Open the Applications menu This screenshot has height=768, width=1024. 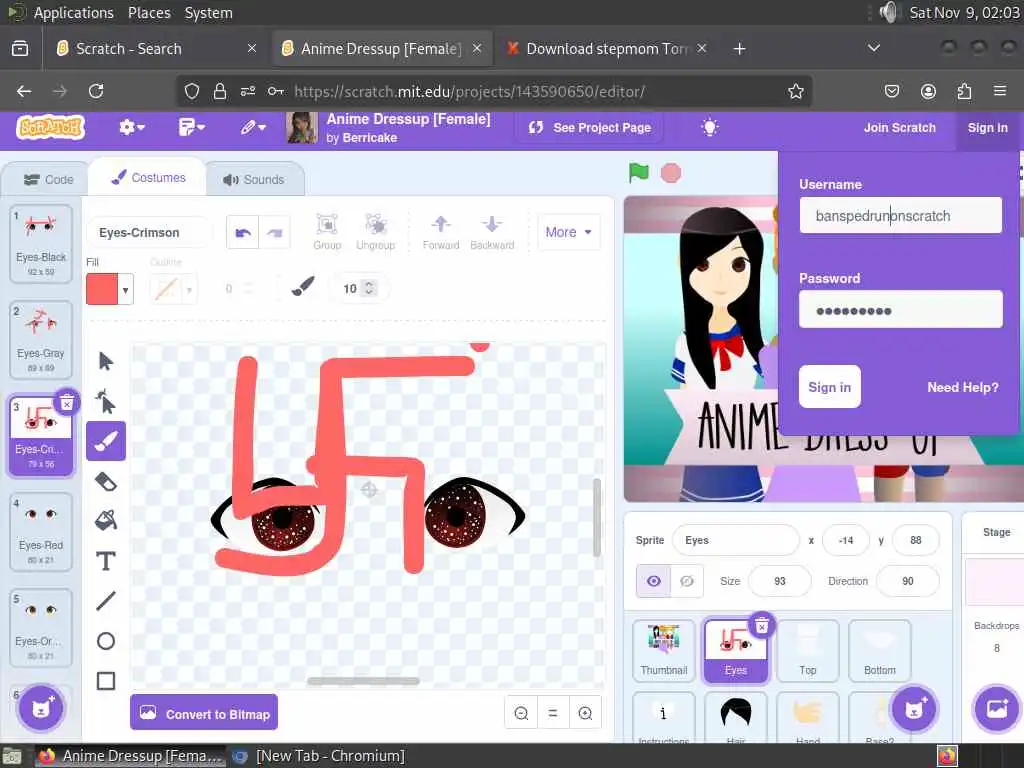[x=73, y=12]
